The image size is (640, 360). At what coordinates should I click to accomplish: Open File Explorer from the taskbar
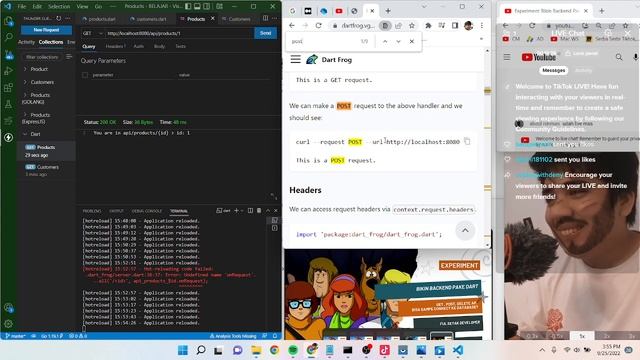[256, 350]
